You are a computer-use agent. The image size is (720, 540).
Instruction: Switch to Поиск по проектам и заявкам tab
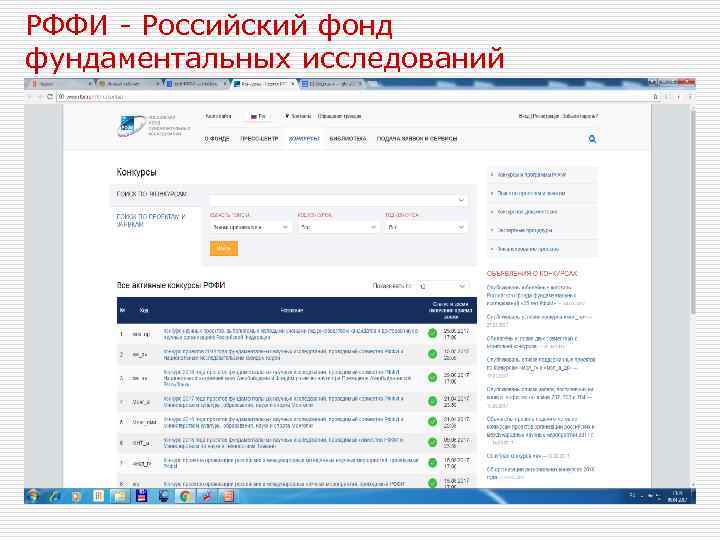(151, 220)
